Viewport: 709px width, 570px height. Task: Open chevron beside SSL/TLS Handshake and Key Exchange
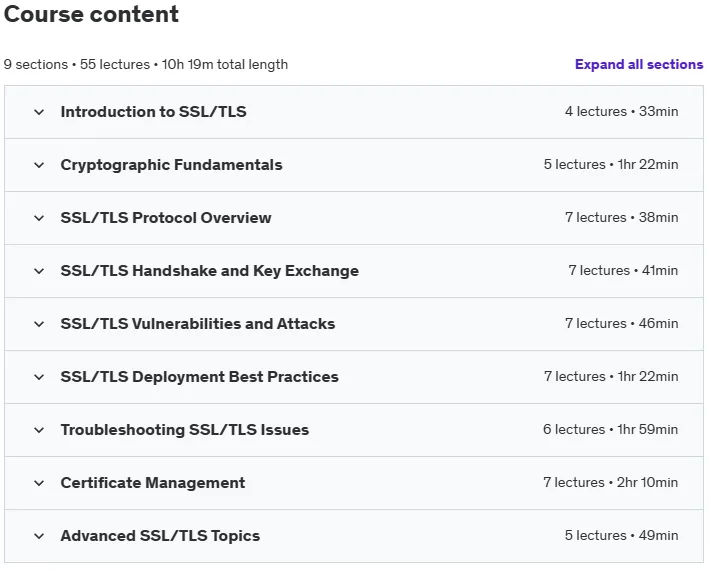39,271
